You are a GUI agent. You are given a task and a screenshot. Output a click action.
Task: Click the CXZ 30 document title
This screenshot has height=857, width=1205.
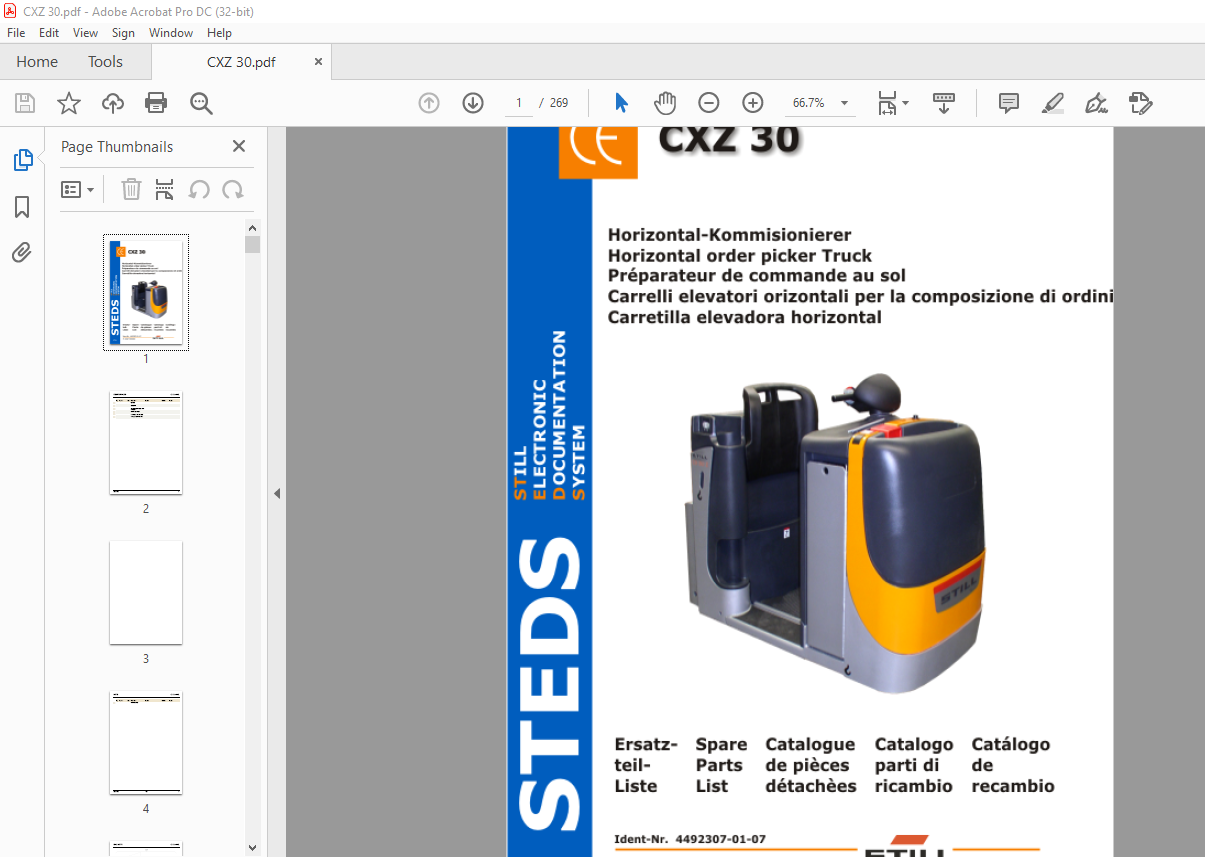point(730,140)
